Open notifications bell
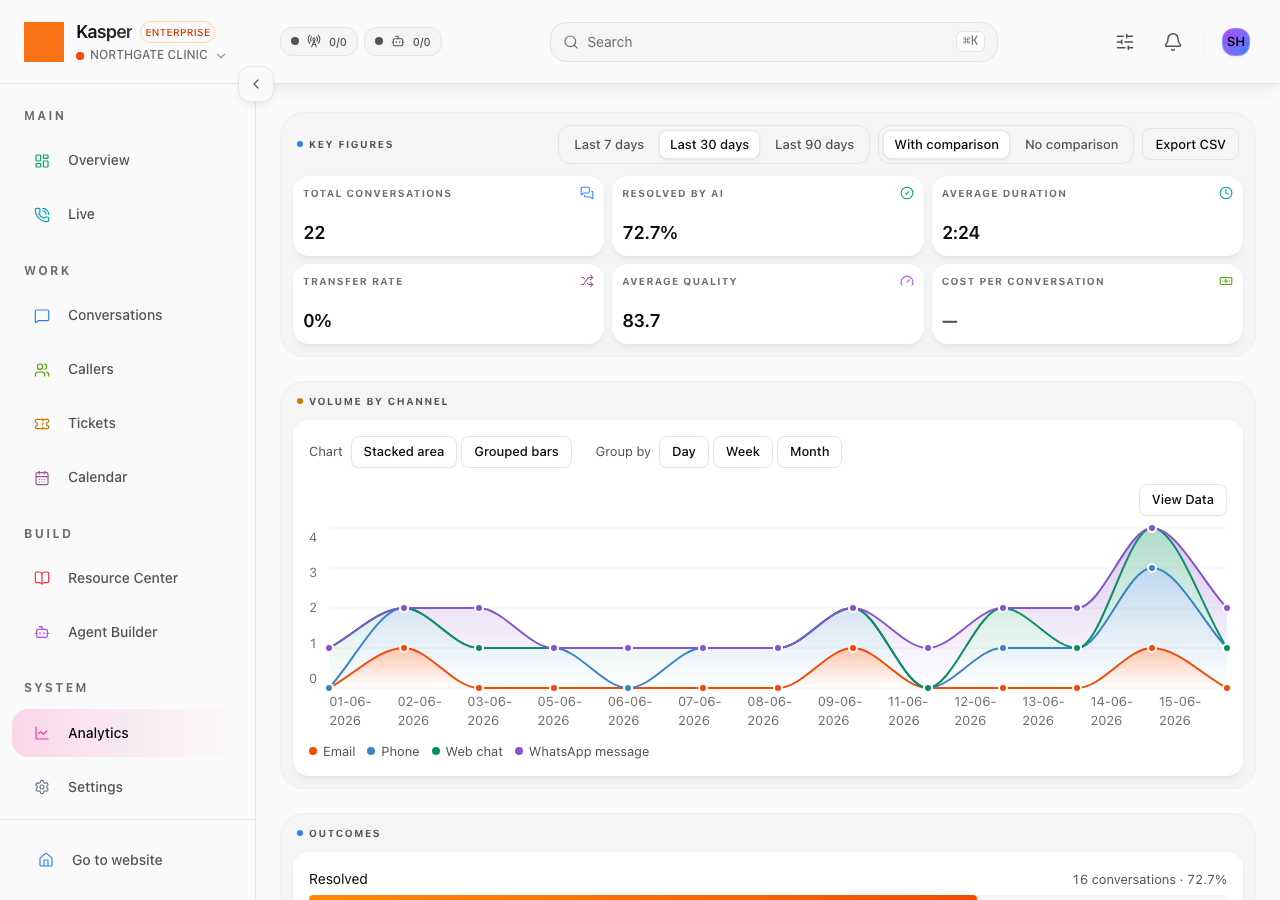Image resolution: width=1280 pixels, height=900 pixels. click(x=1173, y=42)
